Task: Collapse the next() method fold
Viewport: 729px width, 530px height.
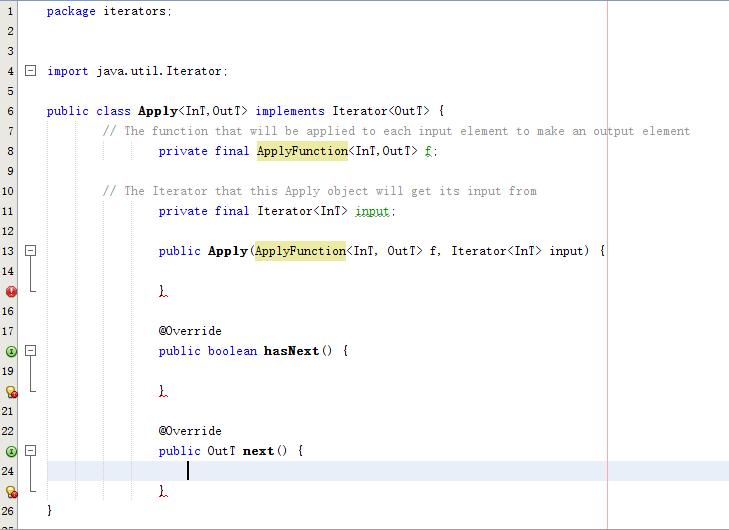Action: coord(30,451)
